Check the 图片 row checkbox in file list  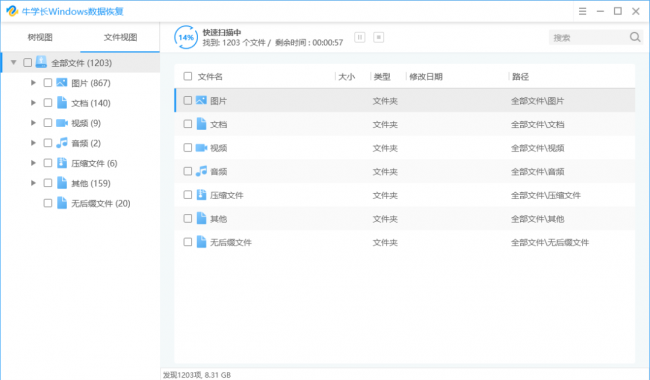coord(188,100)
